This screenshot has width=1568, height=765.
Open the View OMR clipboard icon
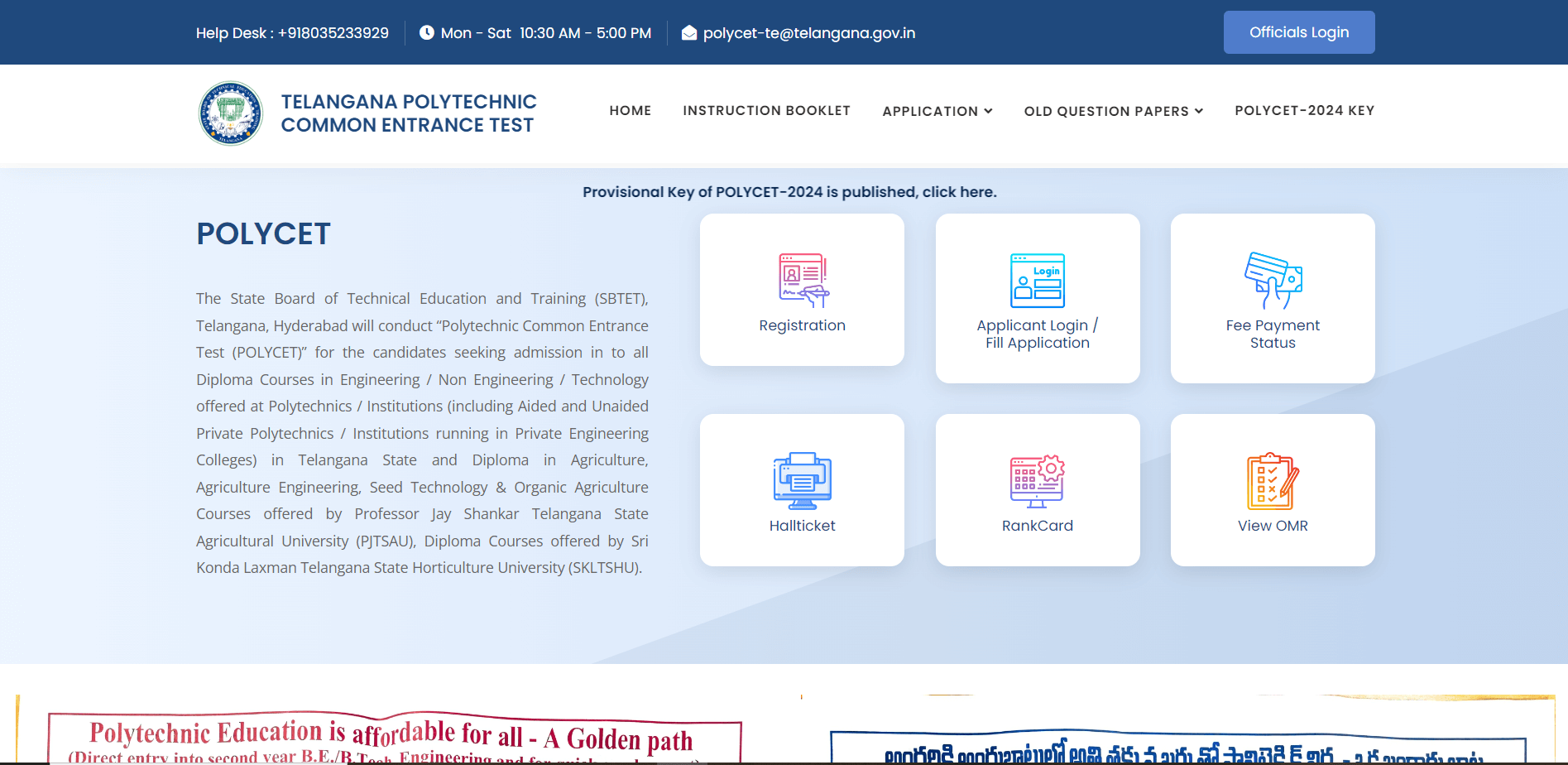[x=1273, y=481]
